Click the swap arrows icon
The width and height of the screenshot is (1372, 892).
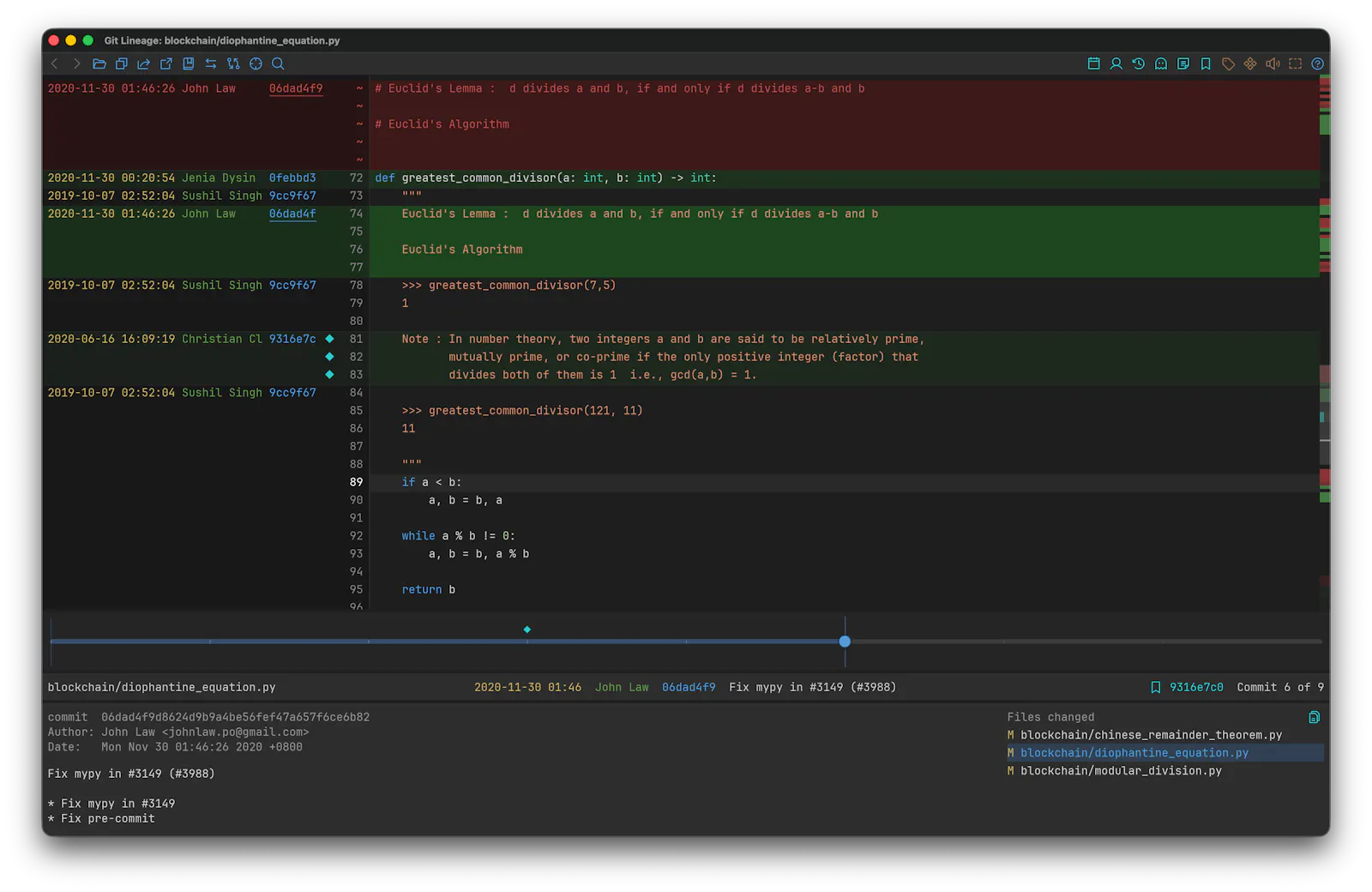click(x=211, y=63)
